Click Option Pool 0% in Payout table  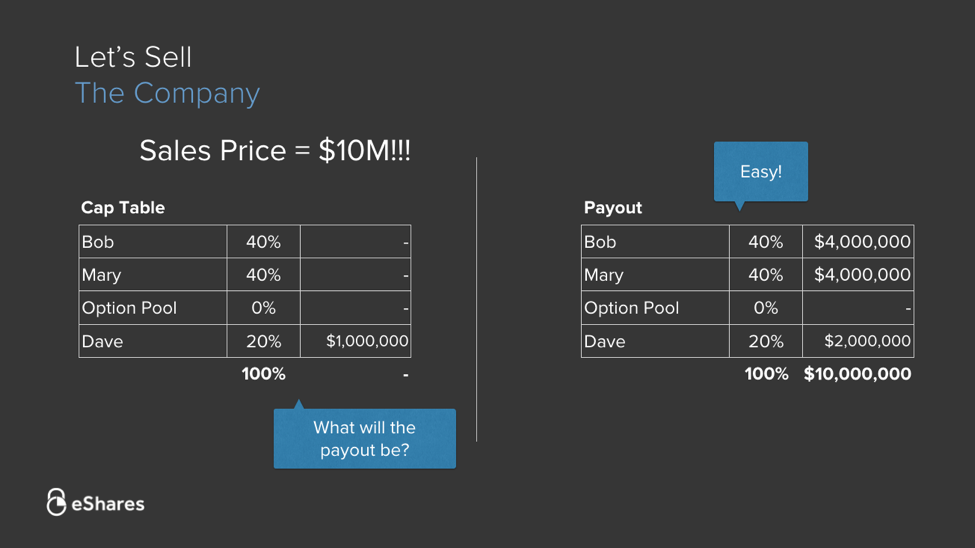pos(765,308)
